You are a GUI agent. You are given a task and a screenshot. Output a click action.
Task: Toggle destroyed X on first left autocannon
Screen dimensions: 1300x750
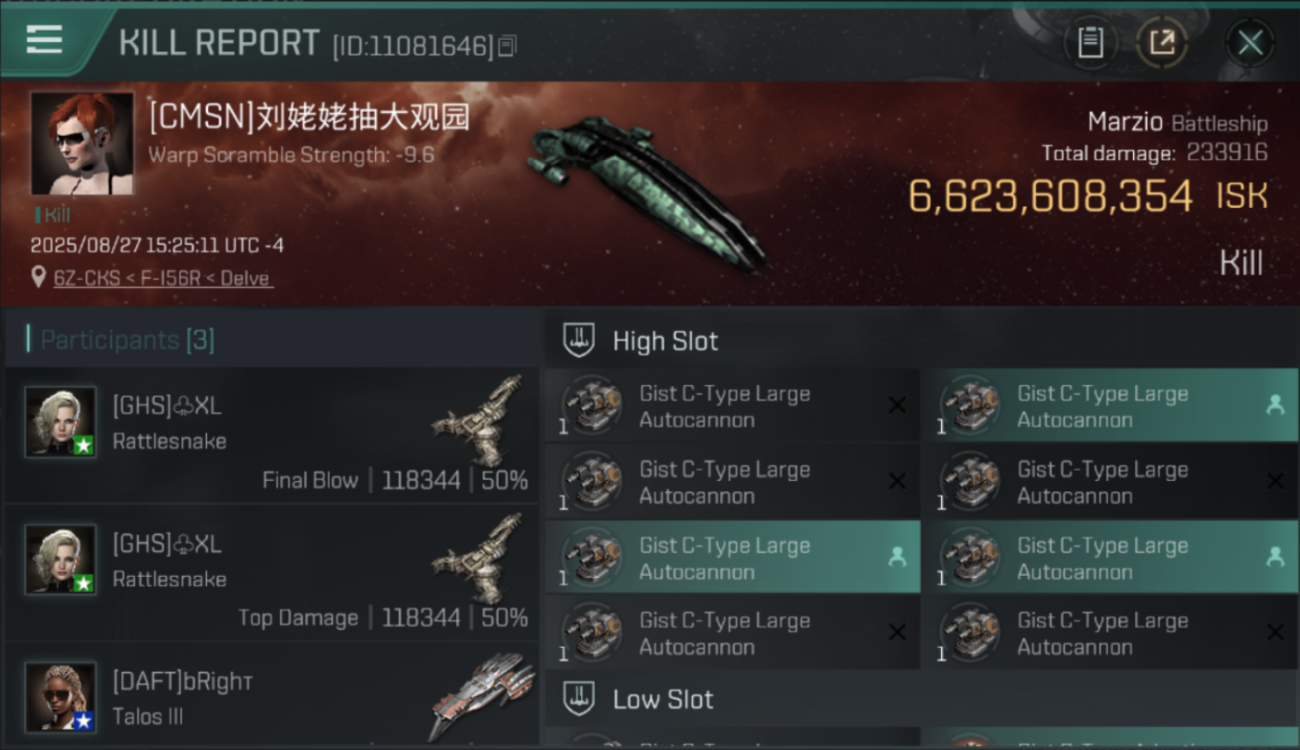(x=897, y=405)
